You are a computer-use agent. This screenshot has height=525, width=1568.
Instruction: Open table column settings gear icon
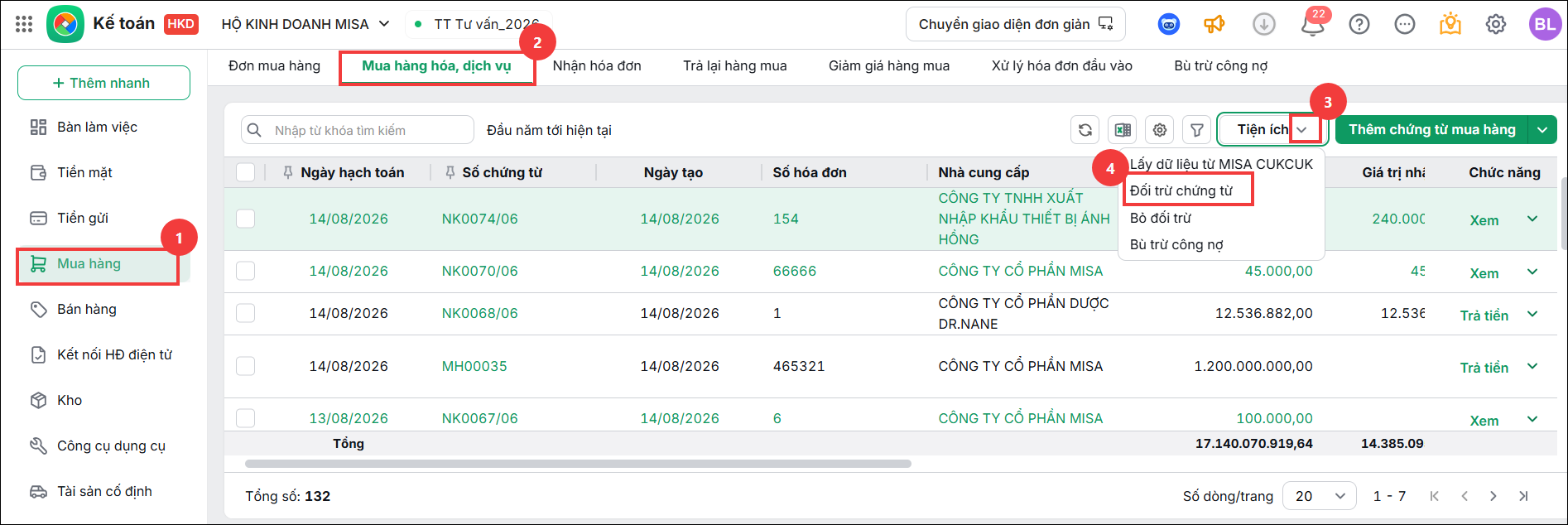(1160, 130)
